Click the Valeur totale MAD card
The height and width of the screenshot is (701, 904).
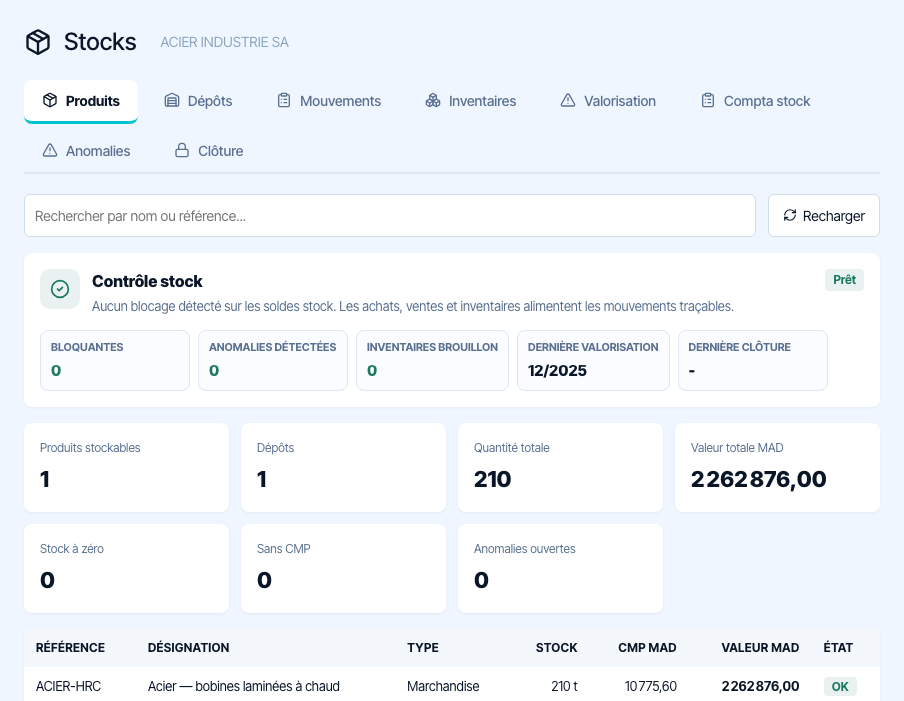(777, 468)
